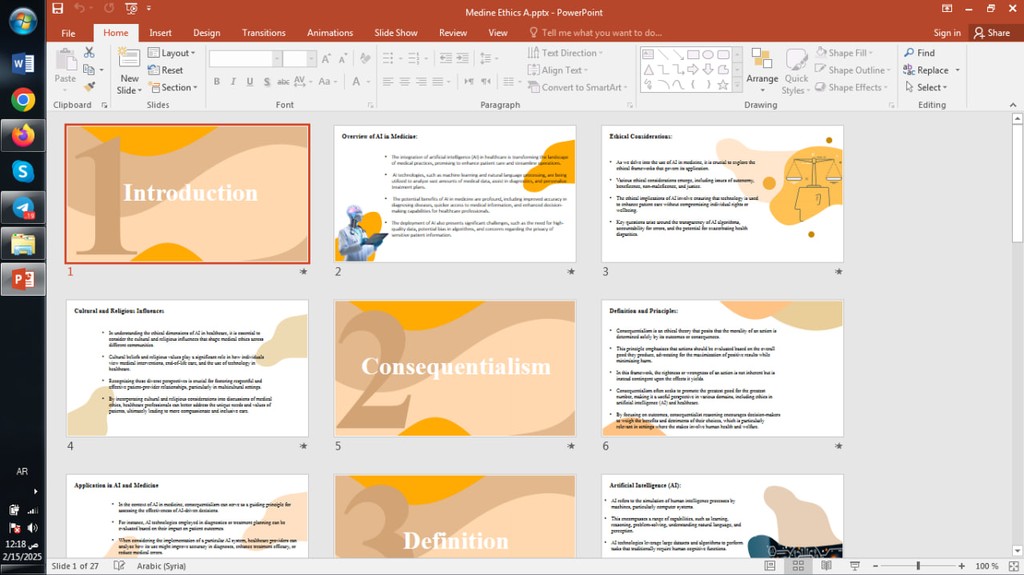Switch to the Animations tab
The image size is (1024, 575).
point(330,33)
